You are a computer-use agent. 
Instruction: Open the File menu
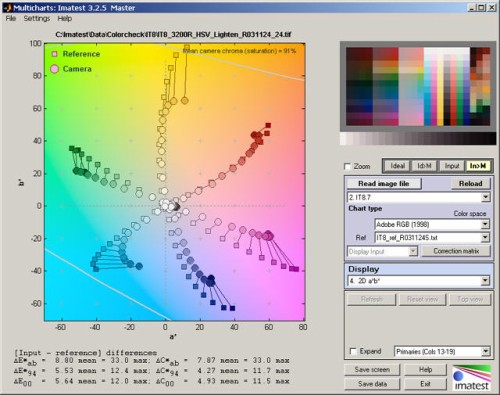pyautogui.click(x=11, y=18)
